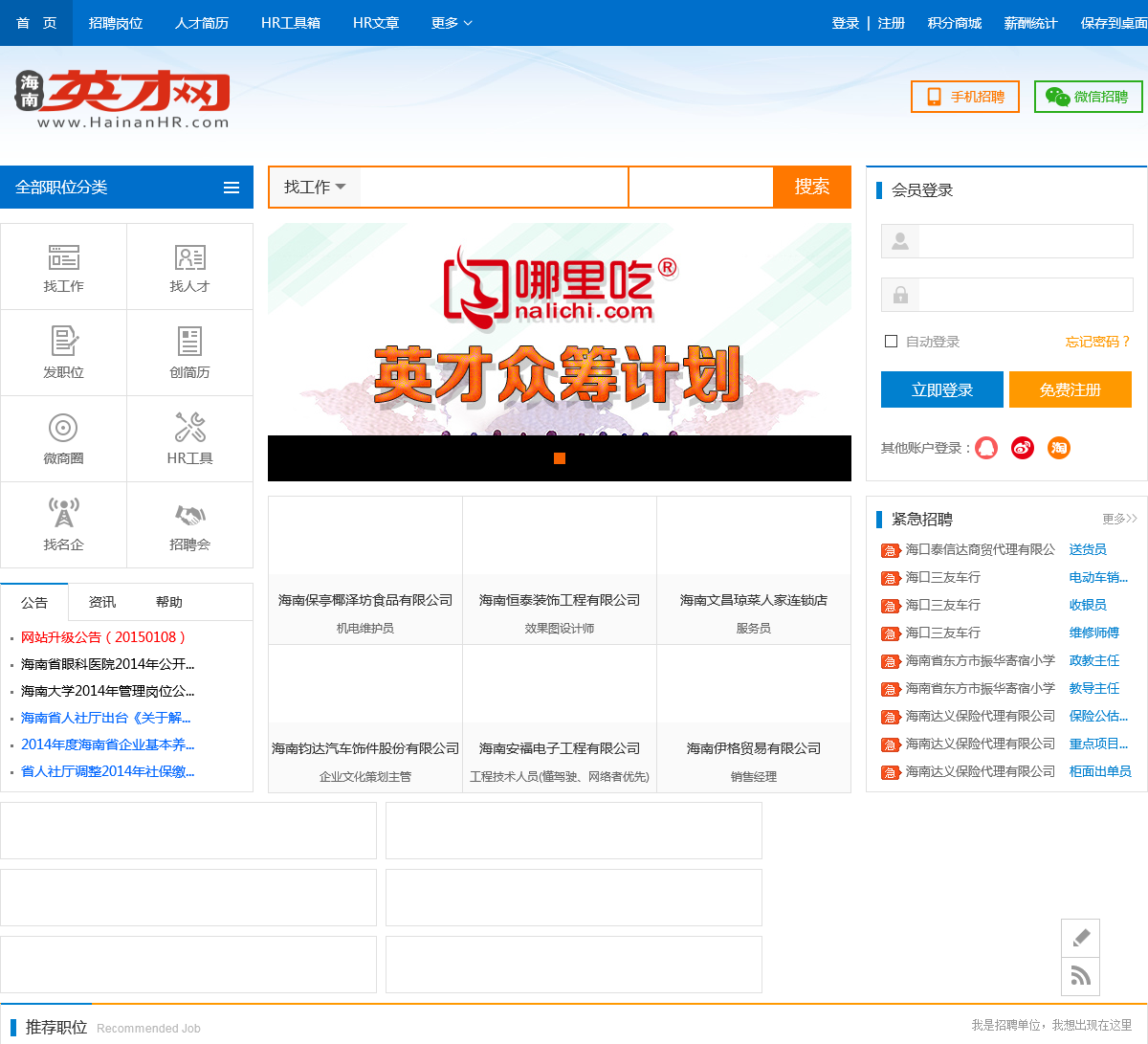Open the 海南文昌琼菜人家连锁店 company card
Viewport: 1148px width, 1044px height.
(x=754, y=570)
